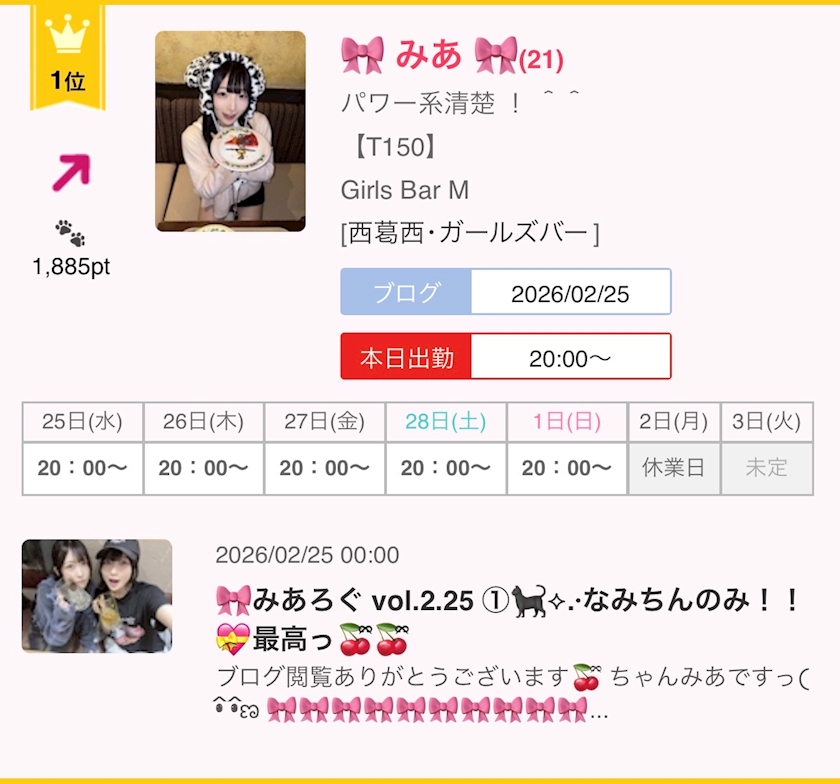Click the 本日出勤 20:00〜 button
This screenshot has height=784, width=840.
click(x=506, y=356)
